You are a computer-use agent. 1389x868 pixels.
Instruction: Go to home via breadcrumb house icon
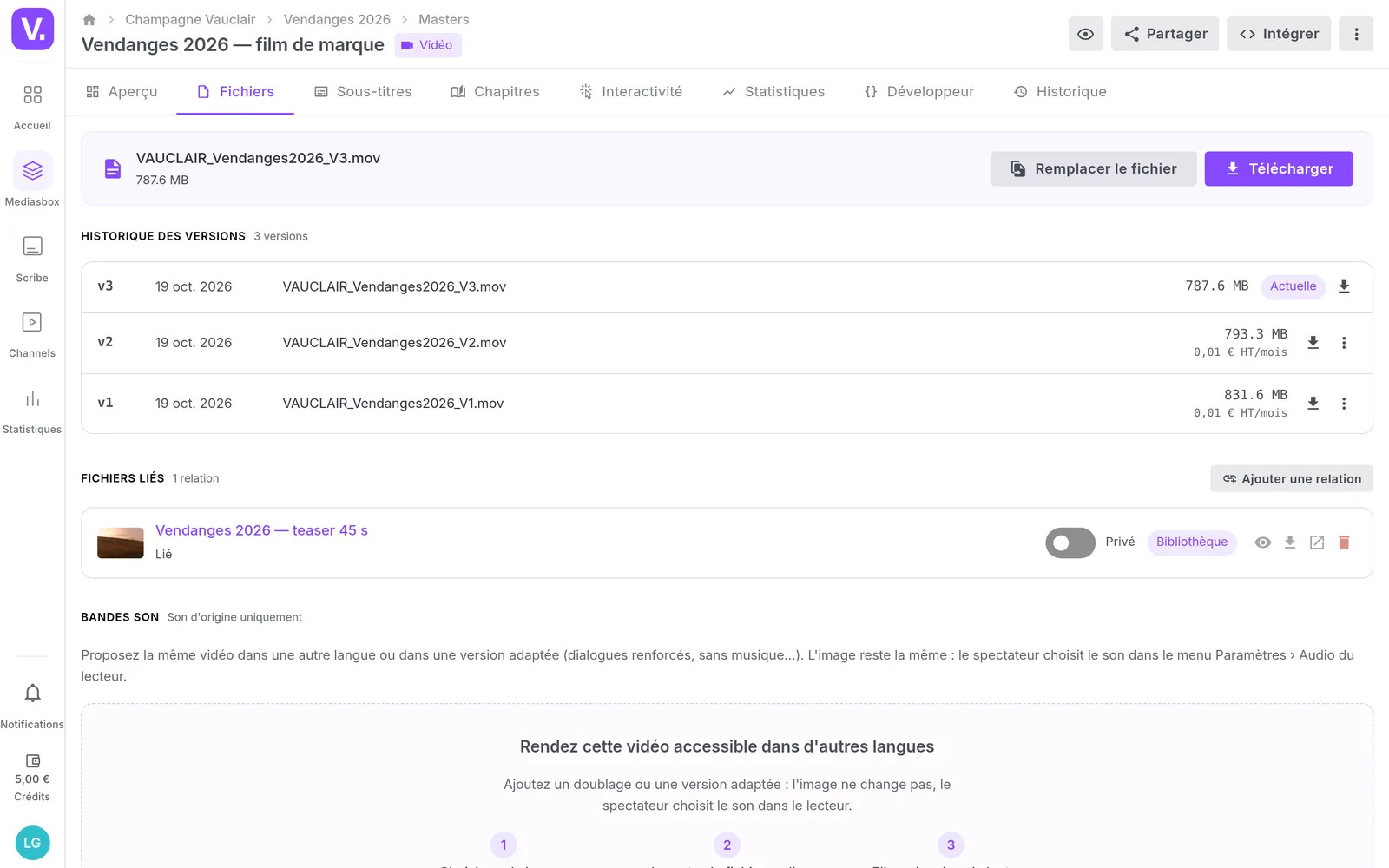click(x=89, y=19)
